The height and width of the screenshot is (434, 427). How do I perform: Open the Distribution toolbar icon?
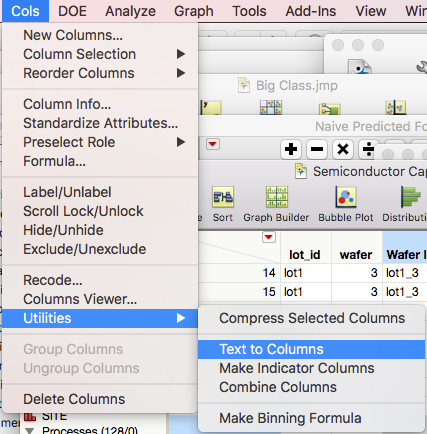coord(405,204)
